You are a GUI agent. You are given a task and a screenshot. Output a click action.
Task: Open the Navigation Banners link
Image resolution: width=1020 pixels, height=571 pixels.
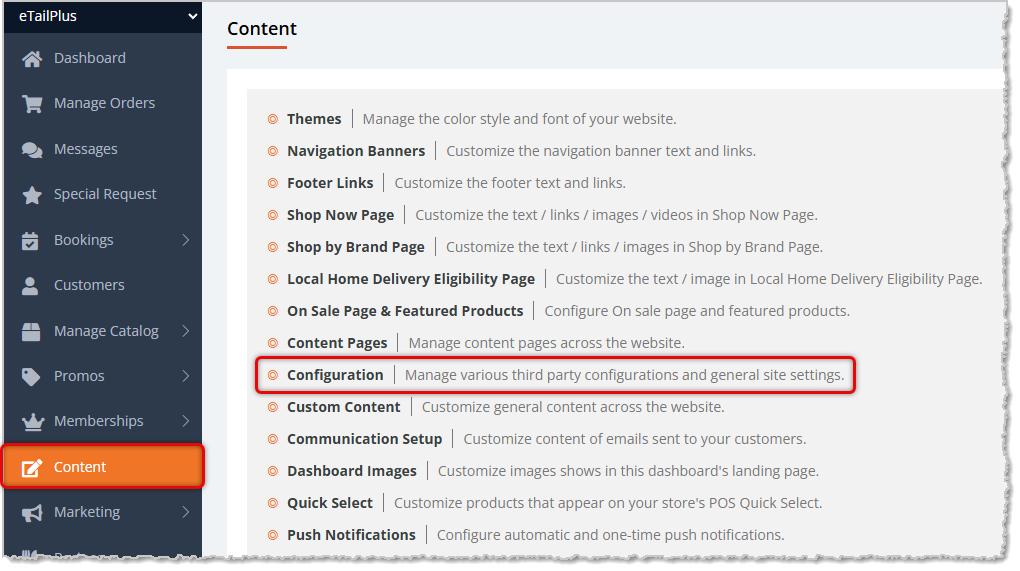(x=356, y=151)
